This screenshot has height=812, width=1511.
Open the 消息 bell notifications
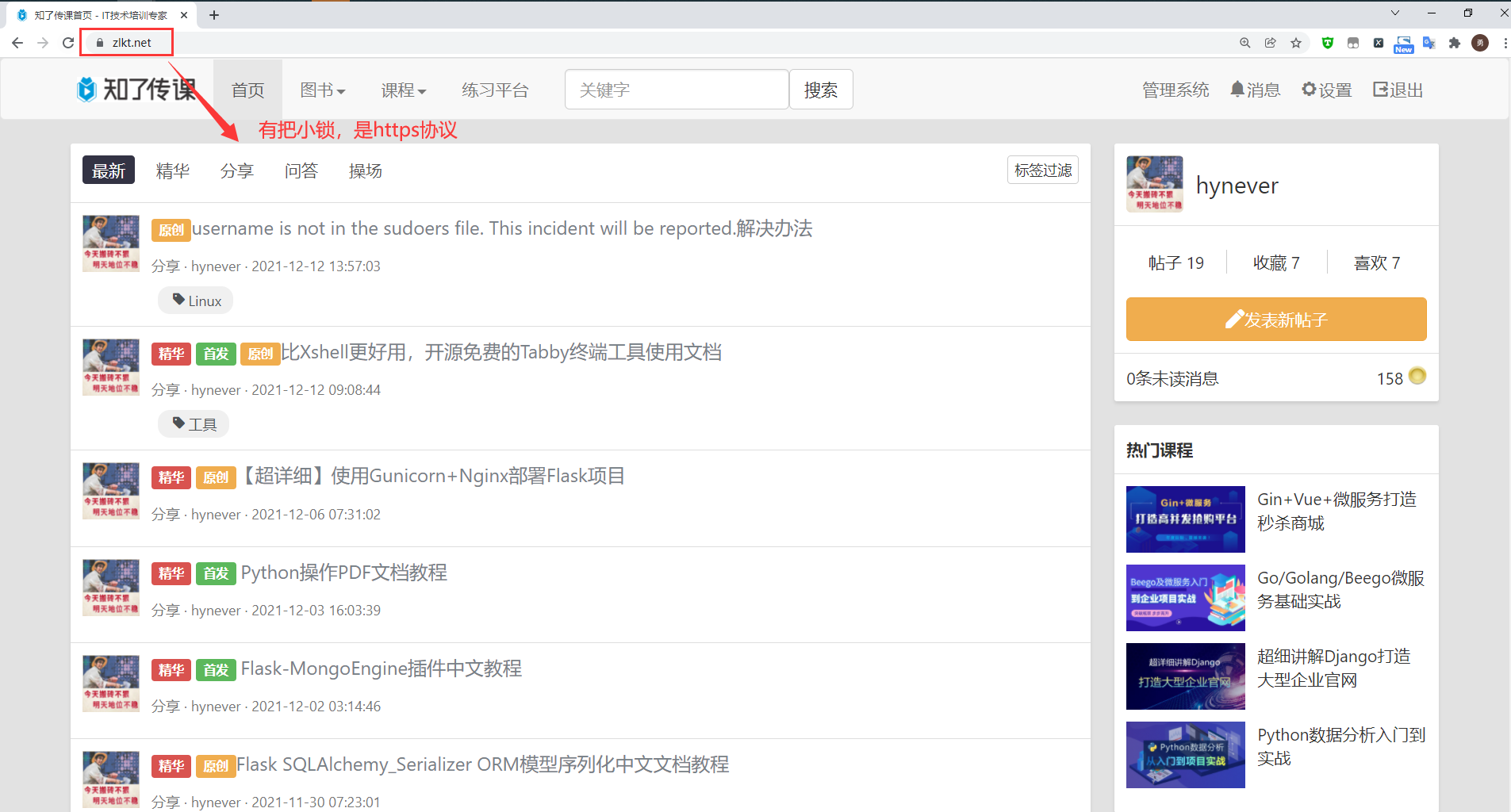[1255, 90]
